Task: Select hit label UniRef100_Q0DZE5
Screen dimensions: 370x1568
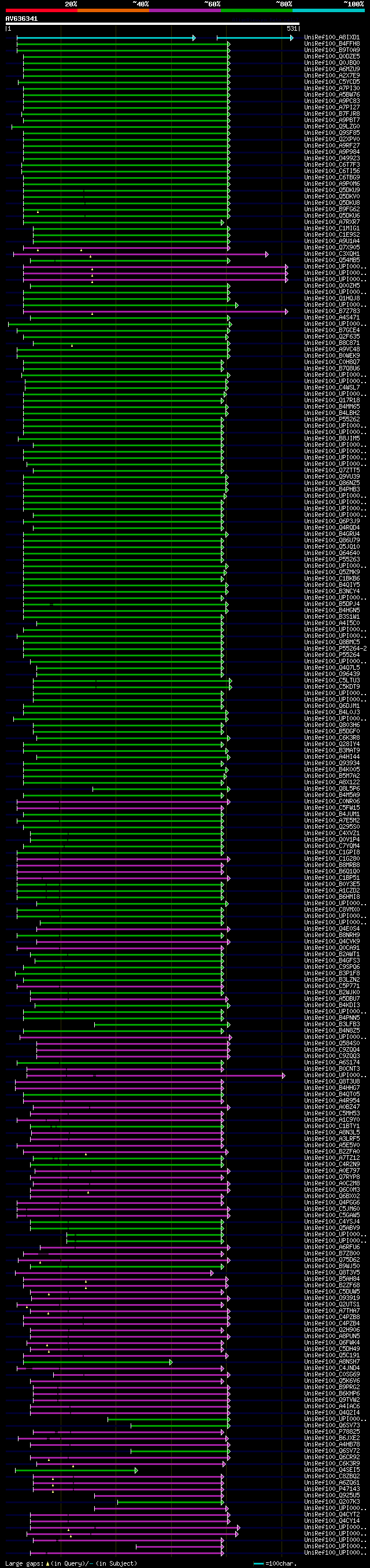Action: click(x=332, y=57)
